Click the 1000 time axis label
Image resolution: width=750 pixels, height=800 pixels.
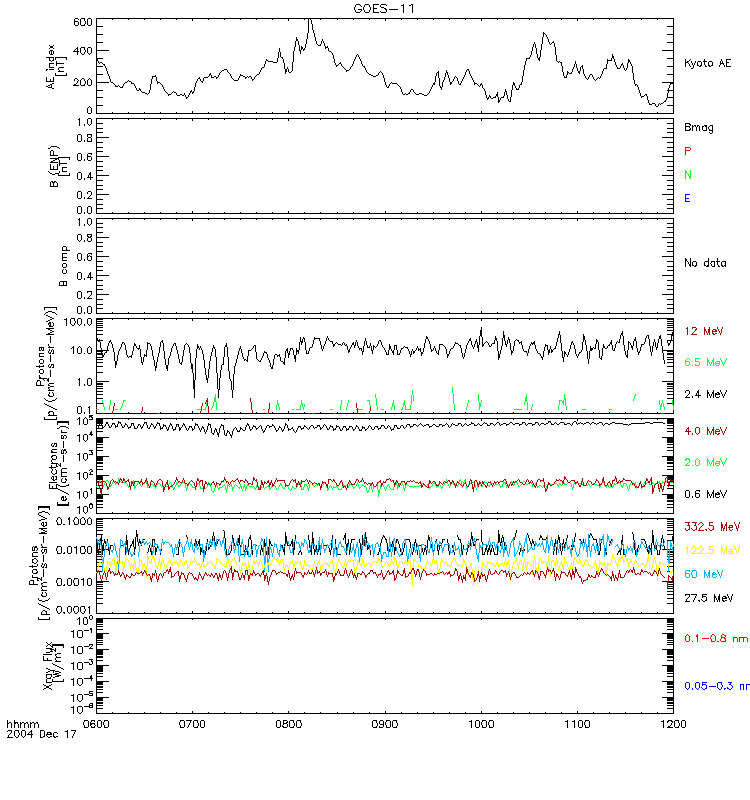tap(481, 724)
